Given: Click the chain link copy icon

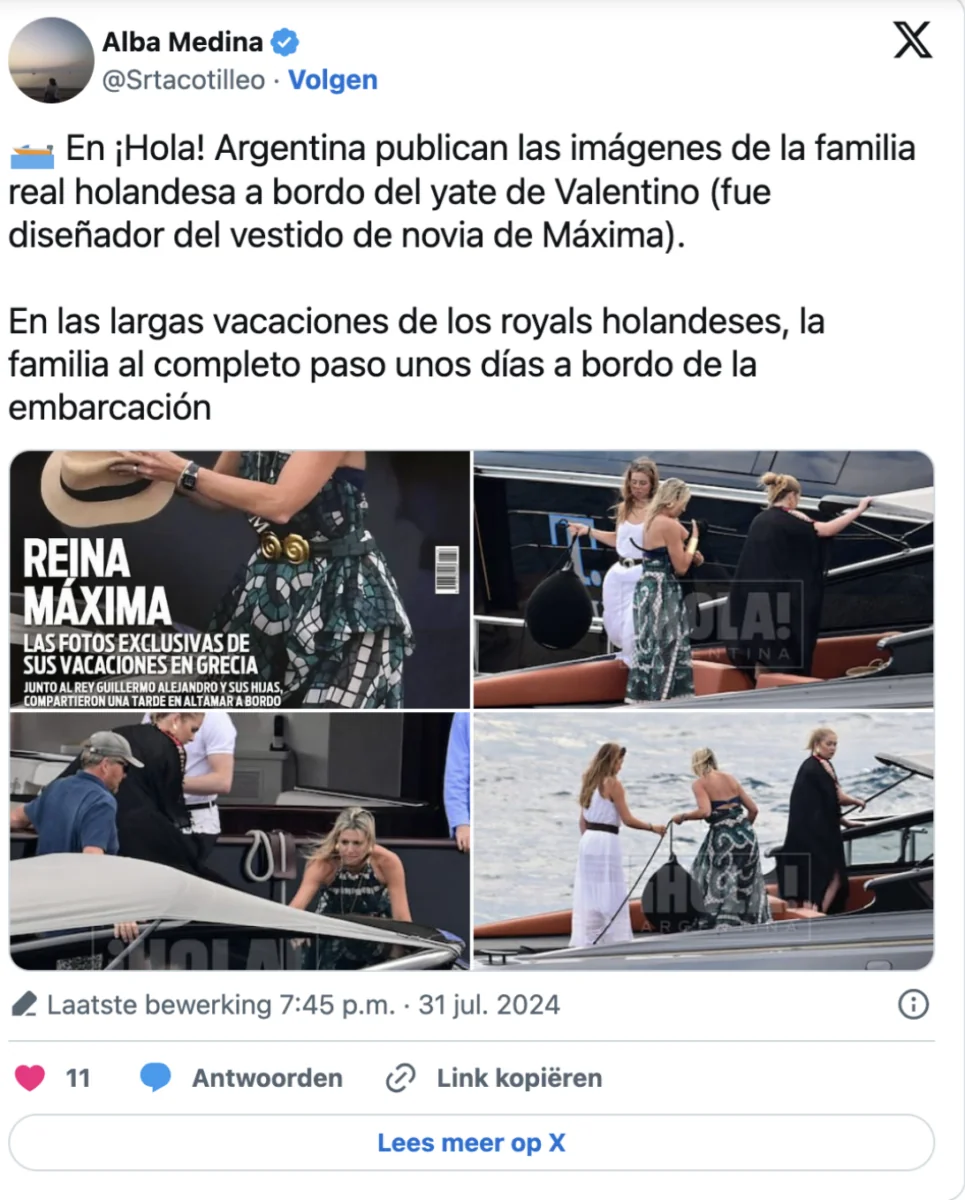Looking at the screenshot, I should point(400,1078).
